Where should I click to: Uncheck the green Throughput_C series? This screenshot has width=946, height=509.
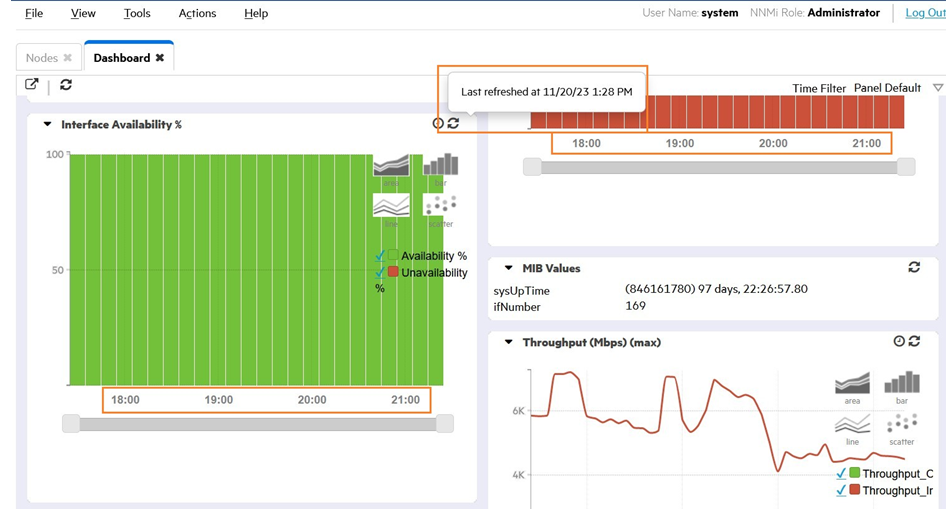coord(841,473)
